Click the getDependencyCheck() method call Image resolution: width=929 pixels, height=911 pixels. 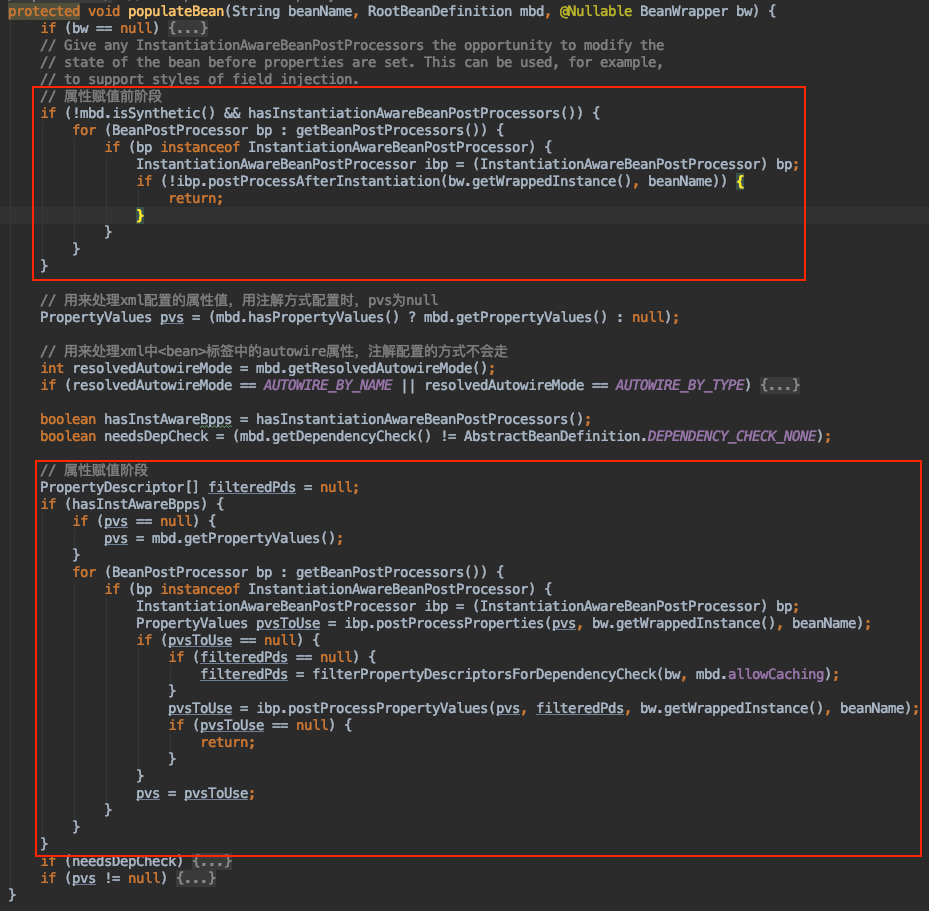[x=328, y=436]
